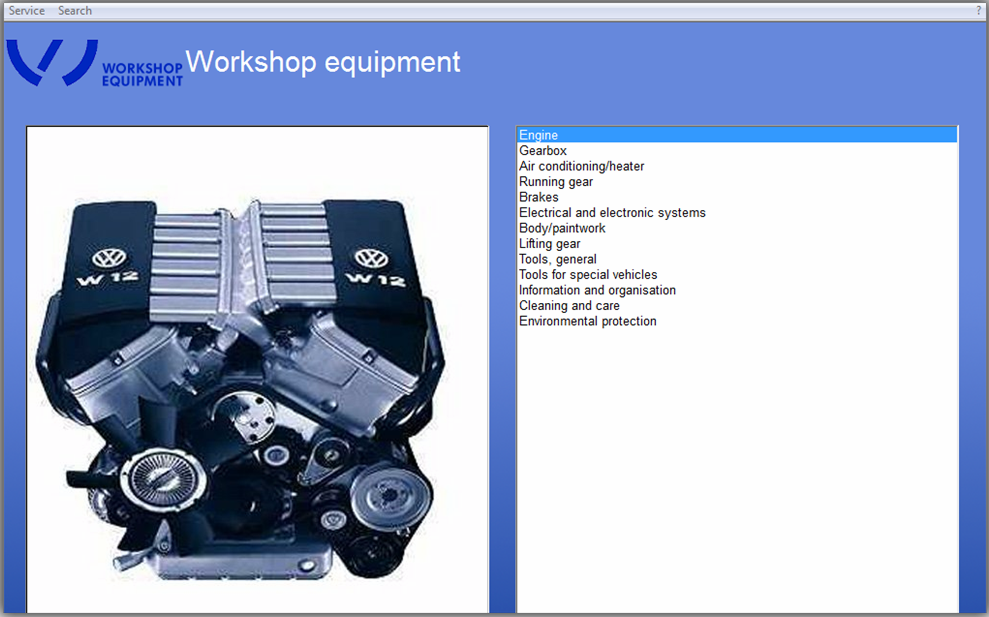Click the Workshop Equipment logo
This screenshot has width=989, height=617.
pos(95,62)
